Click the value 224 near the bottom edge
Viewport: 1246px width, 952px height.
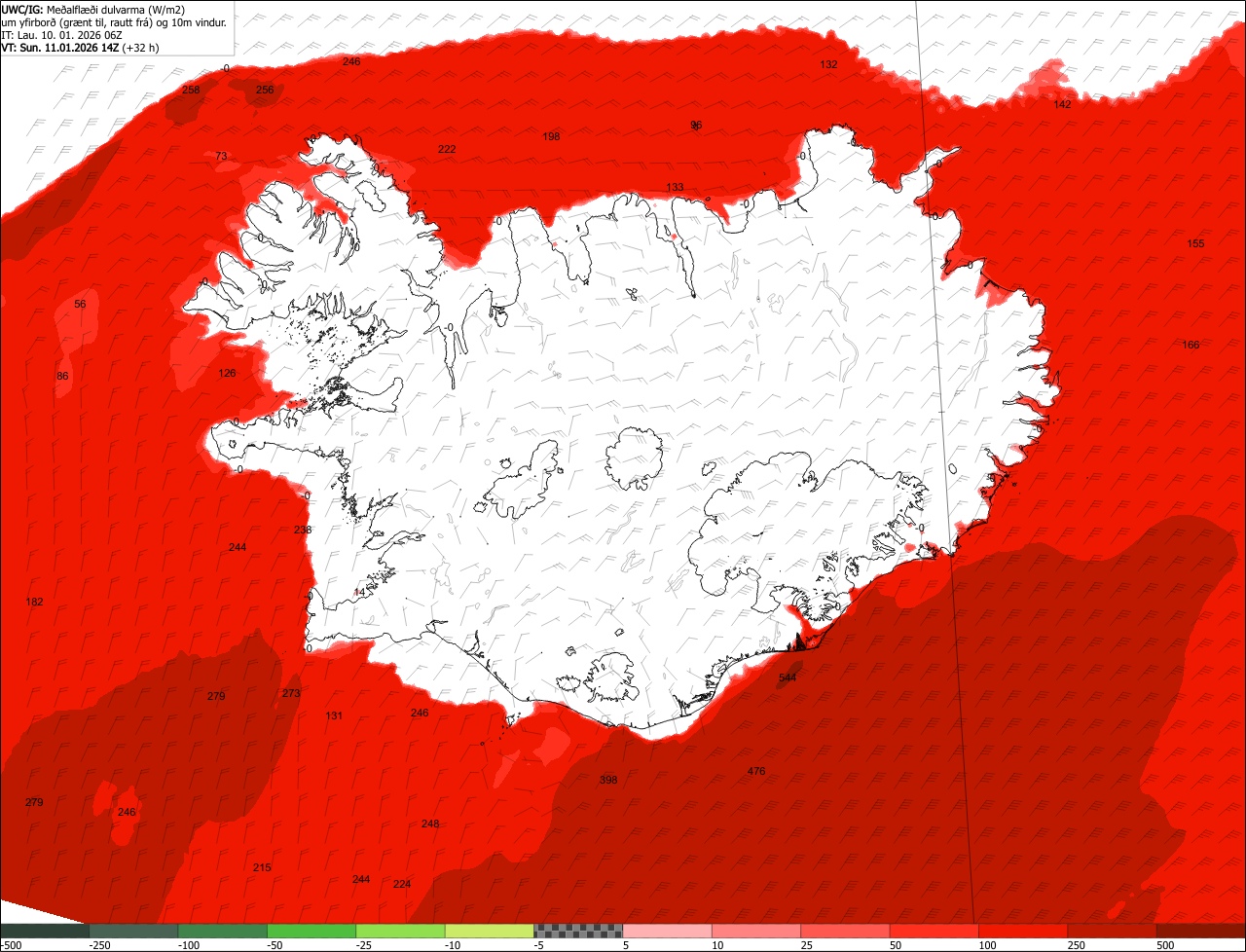402,884
